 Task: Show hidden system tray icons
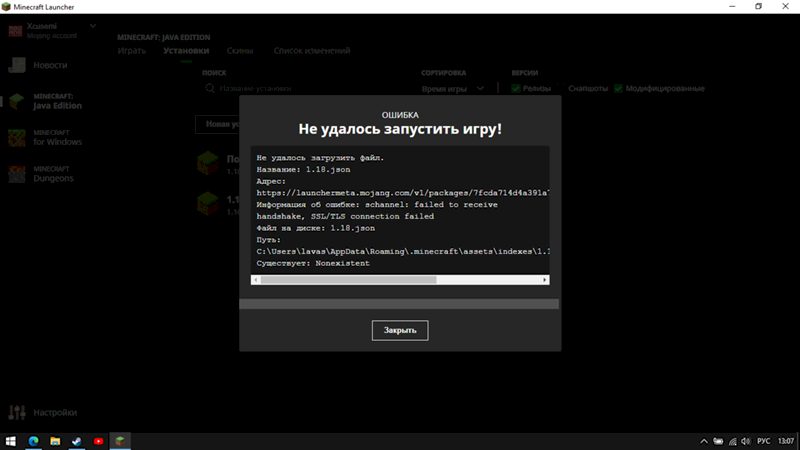[697, 440]
